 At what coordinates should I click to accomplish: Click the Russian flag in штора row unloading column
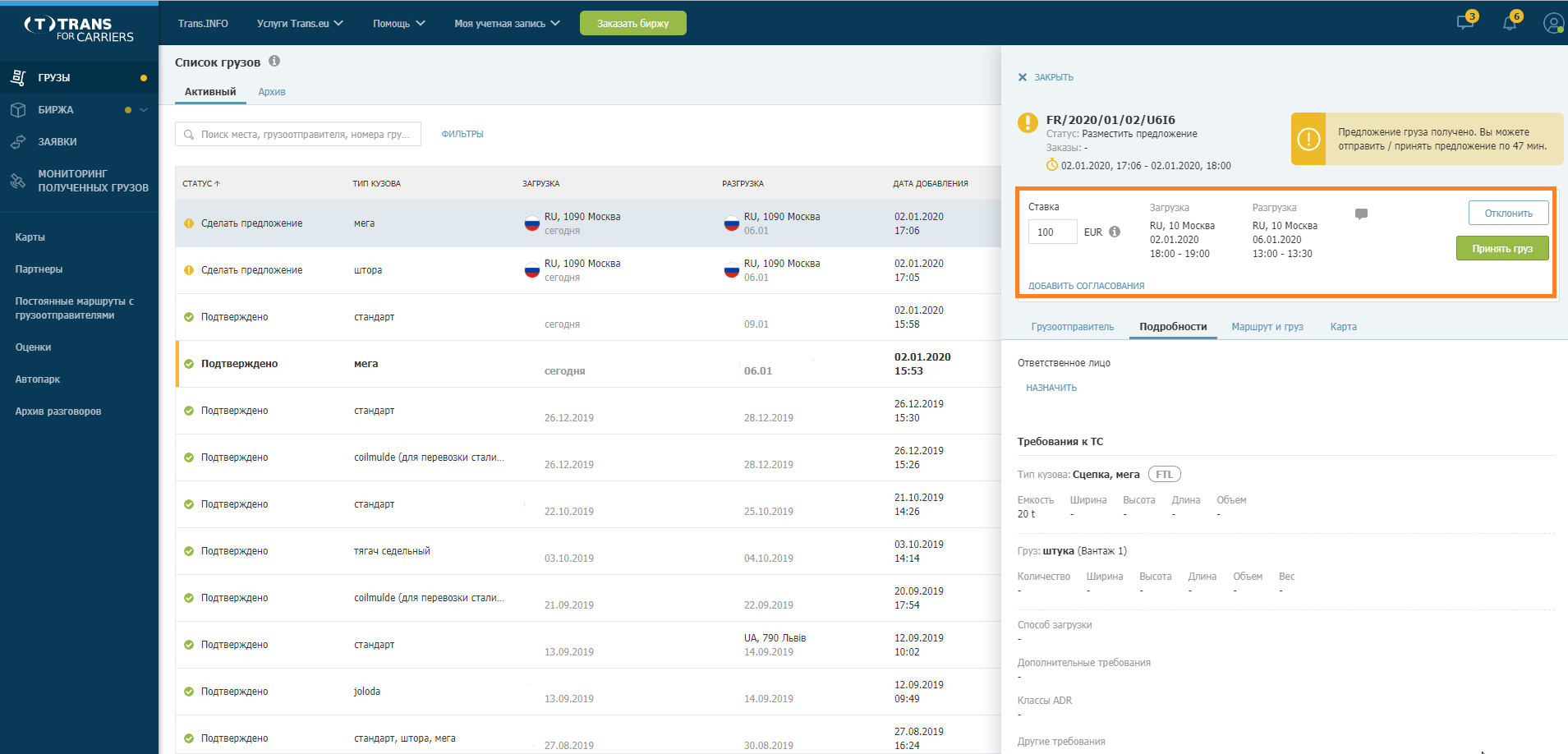tap(732, 270)
